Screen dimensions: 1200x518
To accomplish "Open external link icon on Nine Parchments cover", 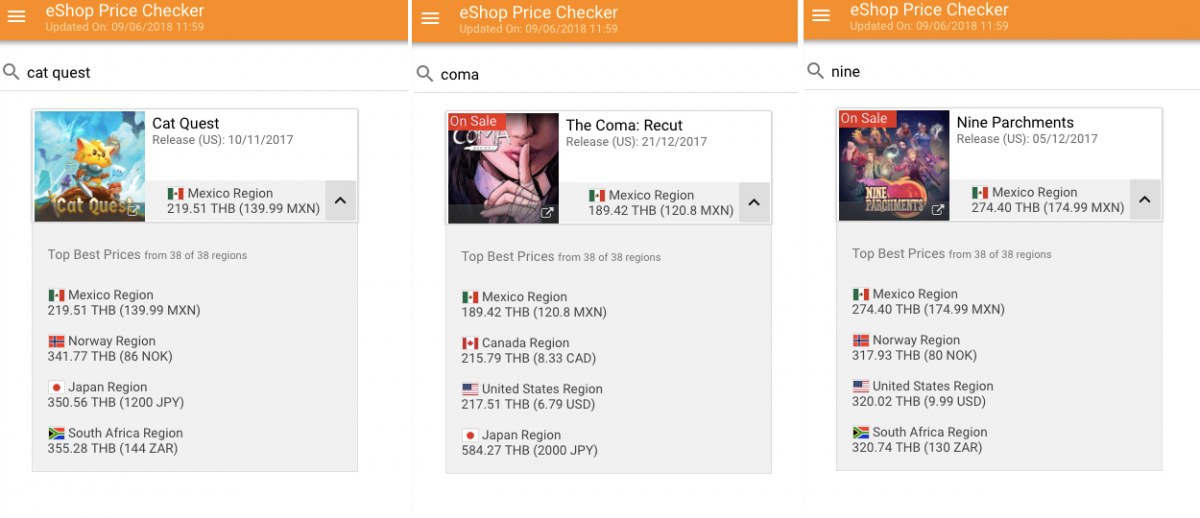I will 937,209.
